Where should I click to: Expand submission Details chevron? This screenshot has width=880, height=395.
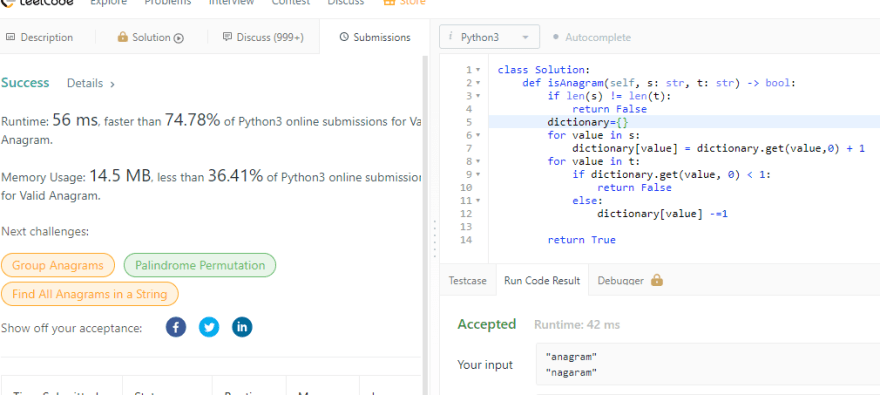(x=112, y=84)
